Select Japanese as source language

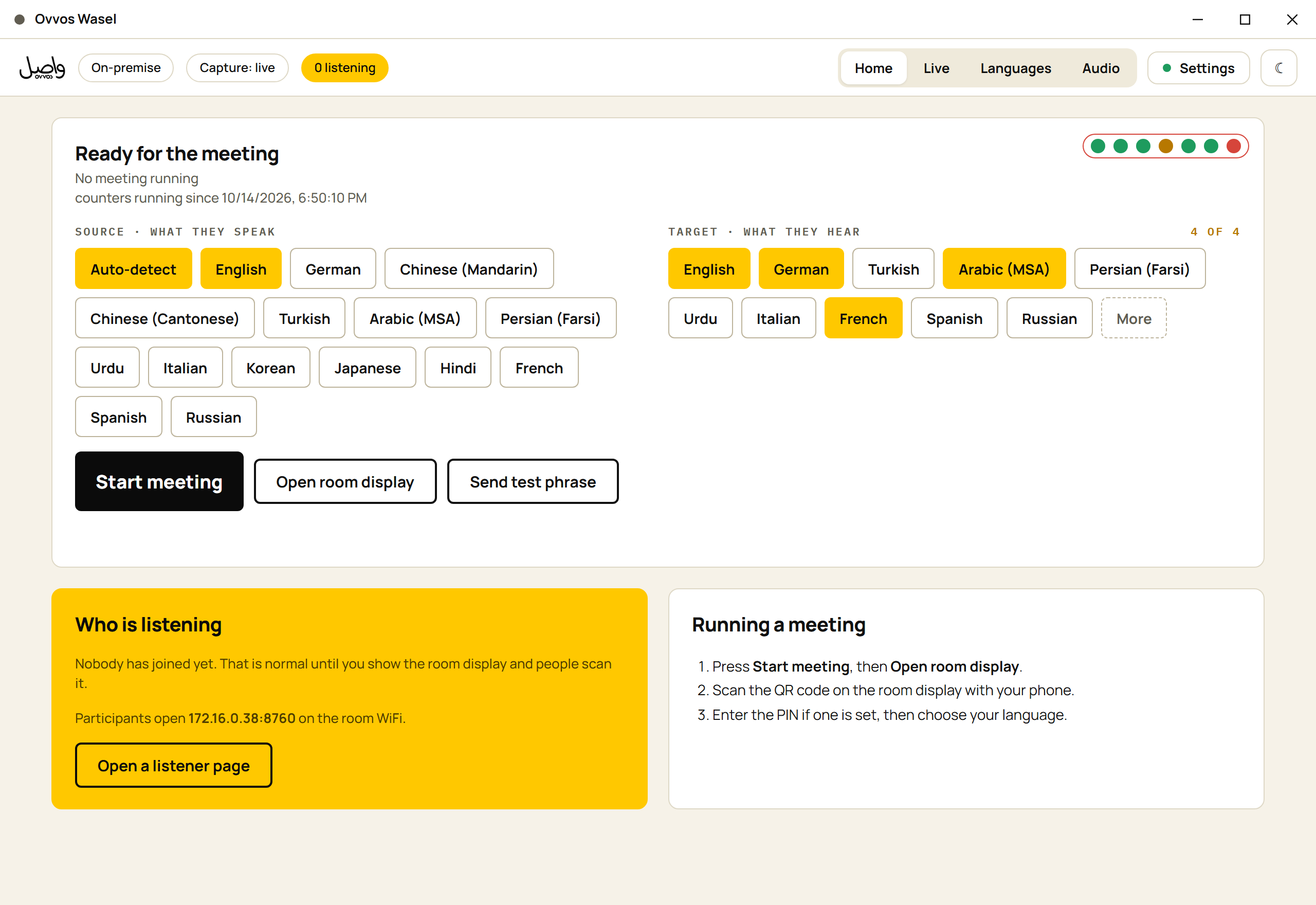point(367,368)
